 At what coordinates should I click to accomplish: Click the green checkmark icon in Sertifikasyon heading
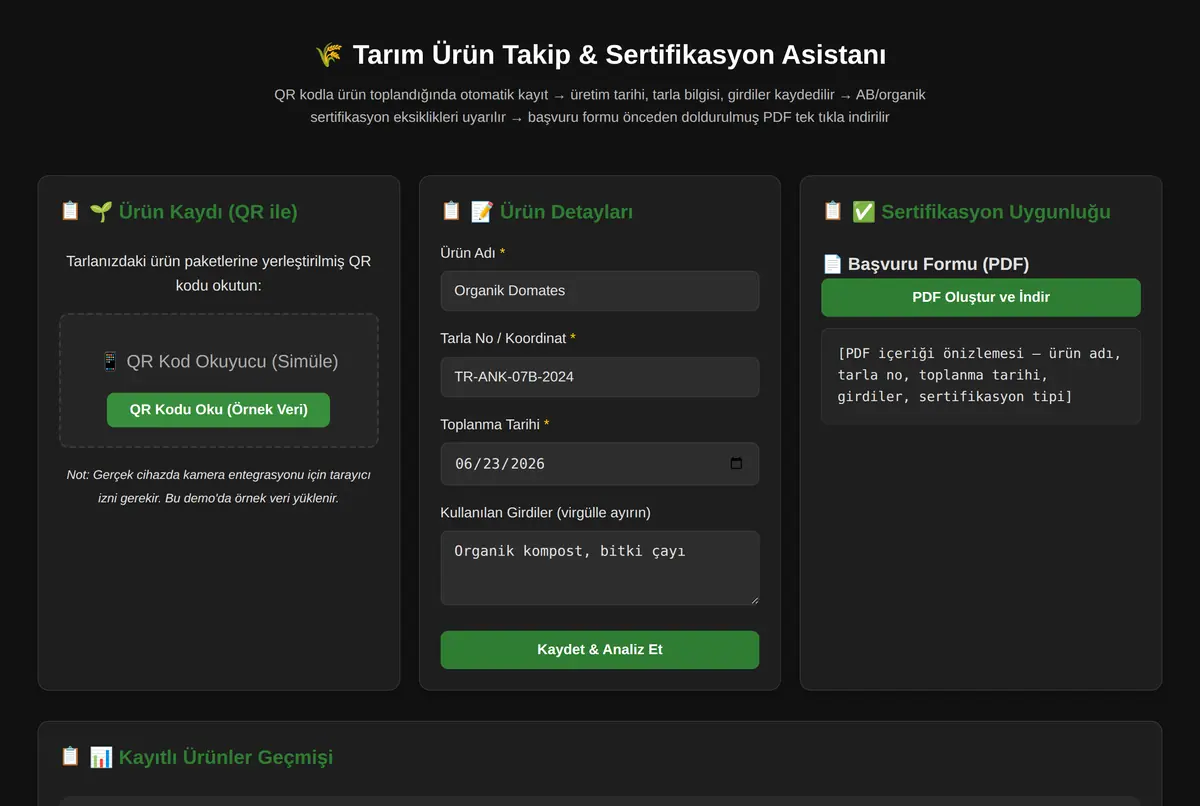click(863, 211)
